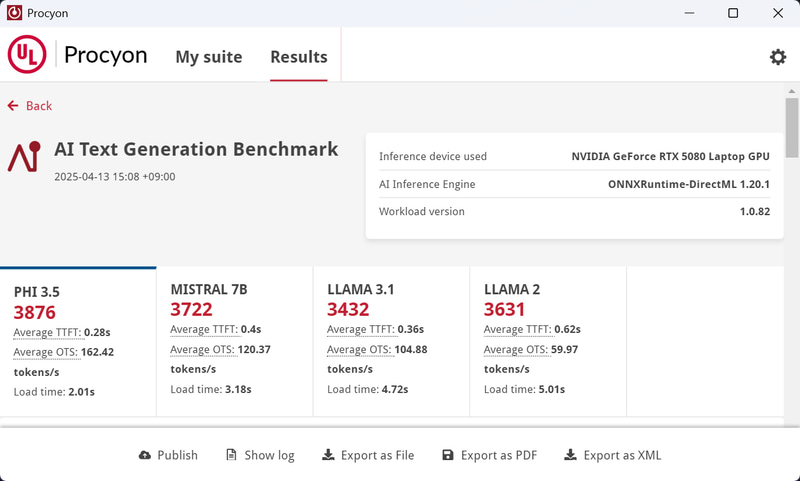
Task: Select the MISTRAL 7B result card
Action: pyautogui.click(x=235, y=341)
